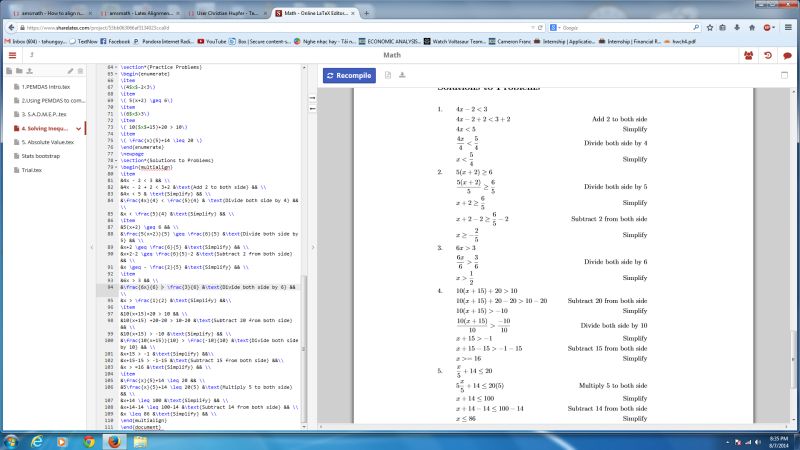Fold the multialign block at line 79
800x450 pixels.
116,167
